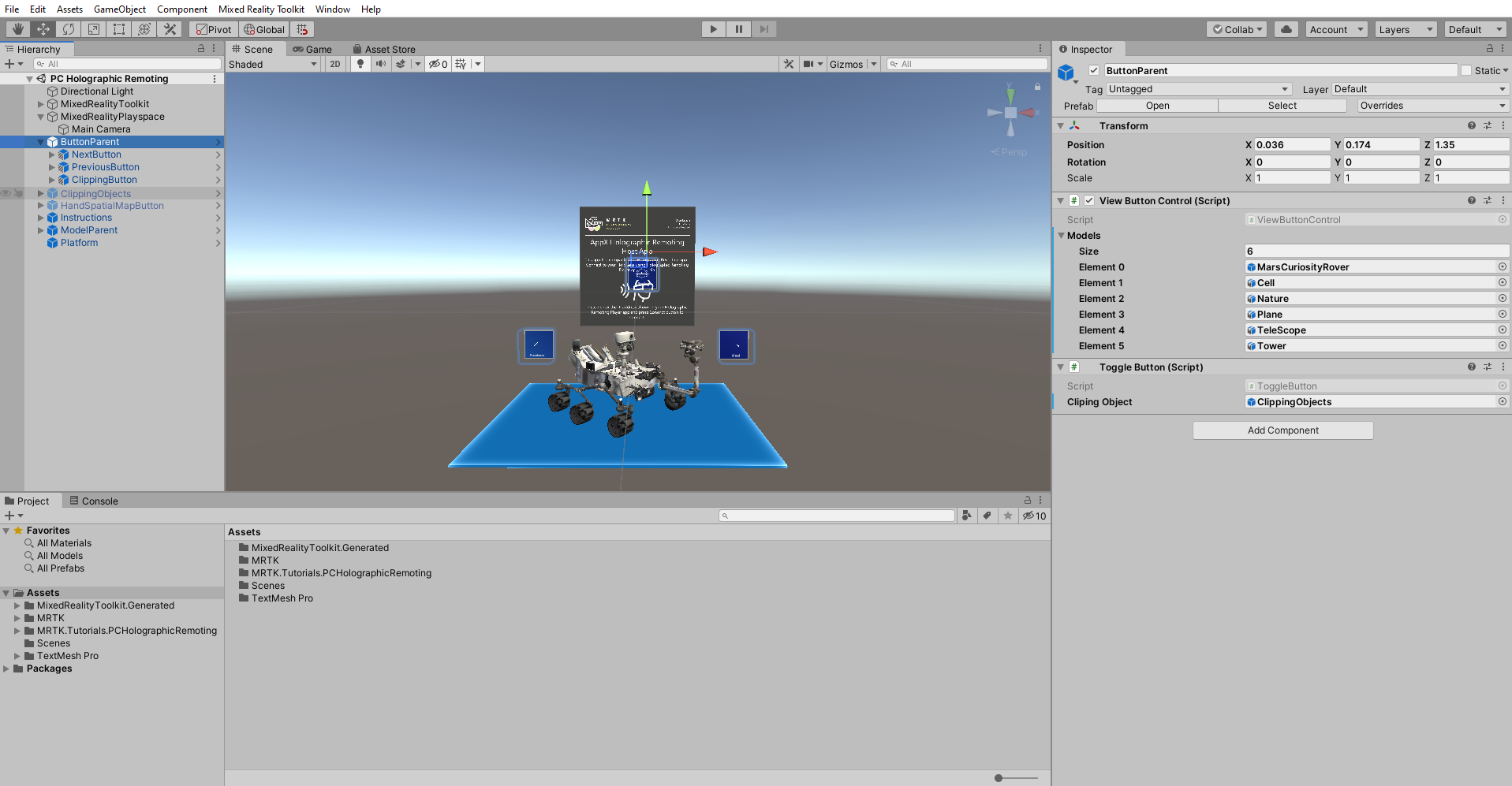Open component editor tools panel icon in Scene
The image size is (1512, 786).
tap(789, 64)
